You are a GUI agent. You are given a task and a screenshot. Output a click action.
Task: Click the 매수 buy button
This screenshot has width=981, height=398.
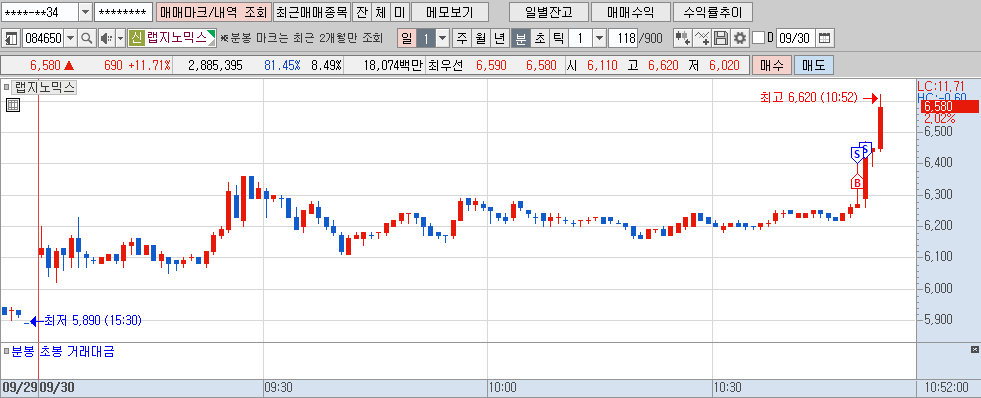[x=771, y=65]
